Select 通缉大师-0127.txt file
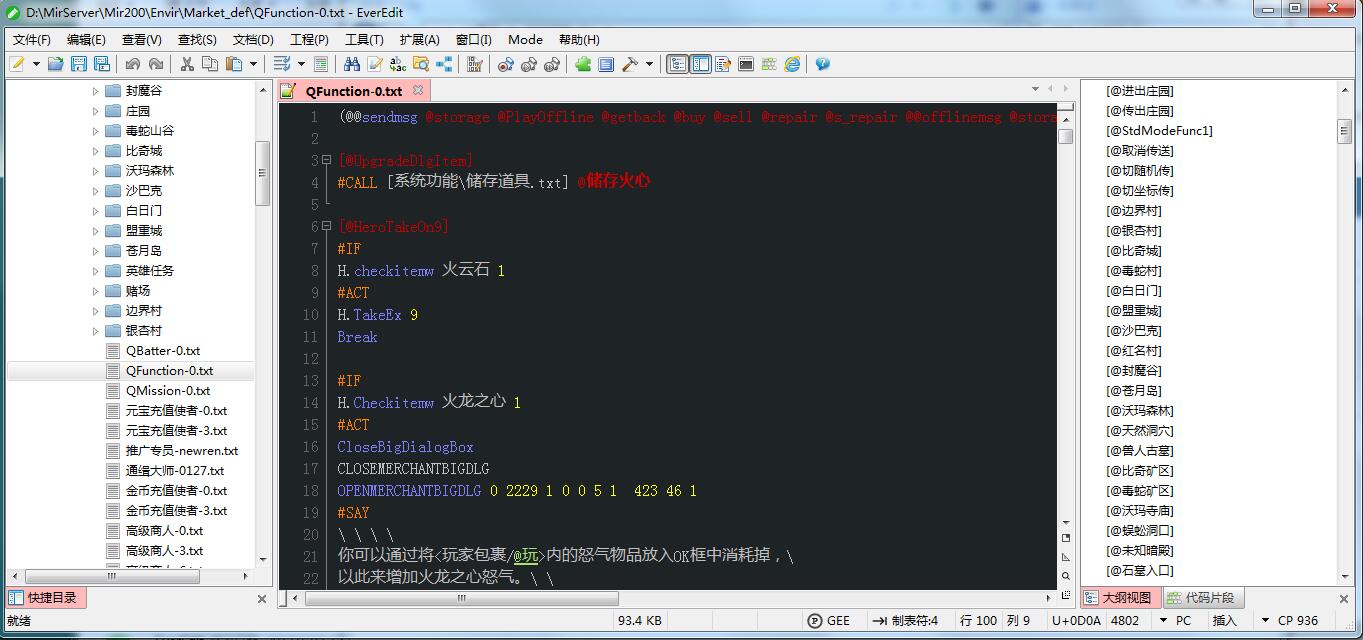This screenshot has height=640, width=1363. point(175,470)
